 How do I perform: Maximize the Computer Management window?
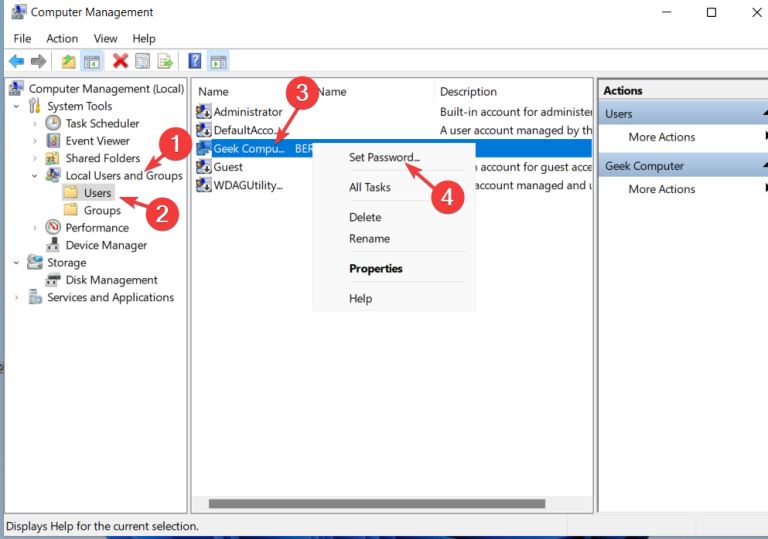[711, 13]
